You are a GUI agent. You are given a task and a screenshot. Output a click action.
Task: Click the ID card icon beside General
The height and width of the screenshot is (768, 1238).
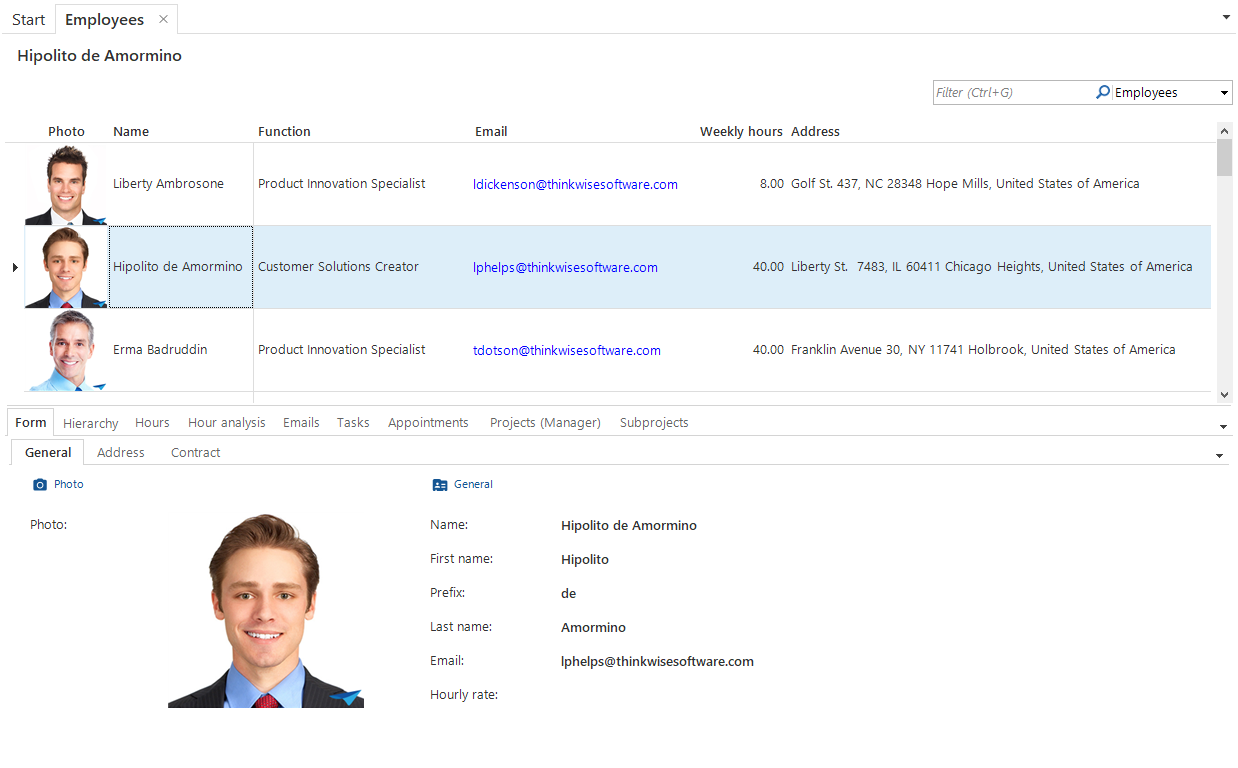(440, 485)
